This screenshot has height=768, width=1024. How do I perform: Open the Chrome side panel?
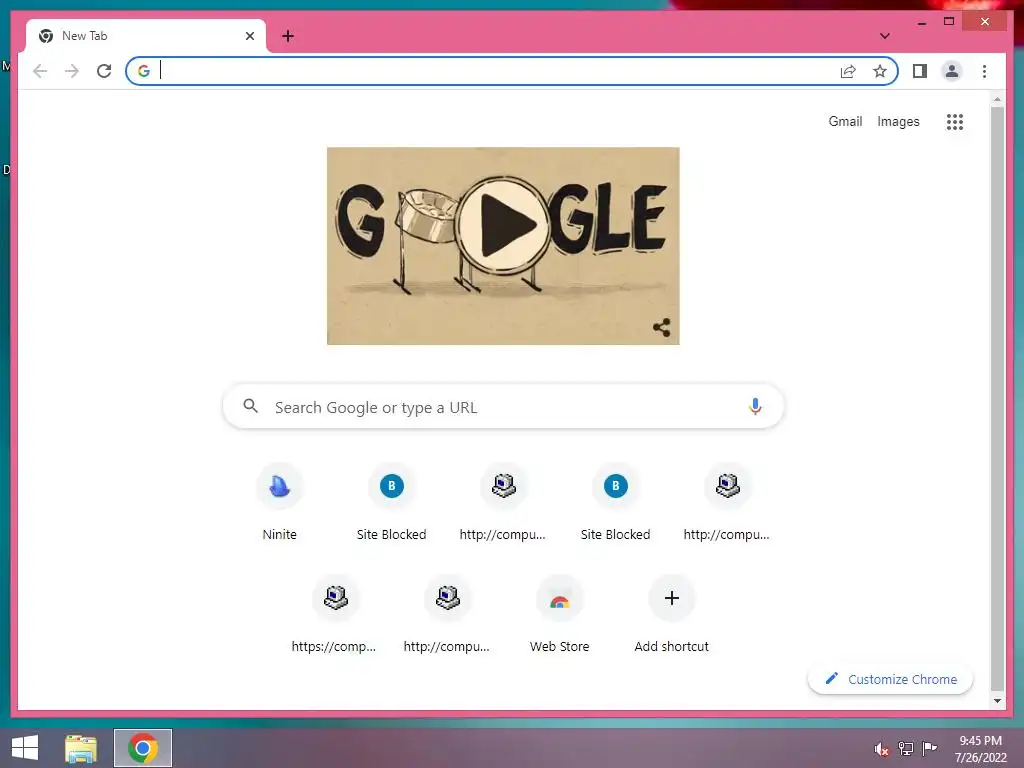[920, 71]
